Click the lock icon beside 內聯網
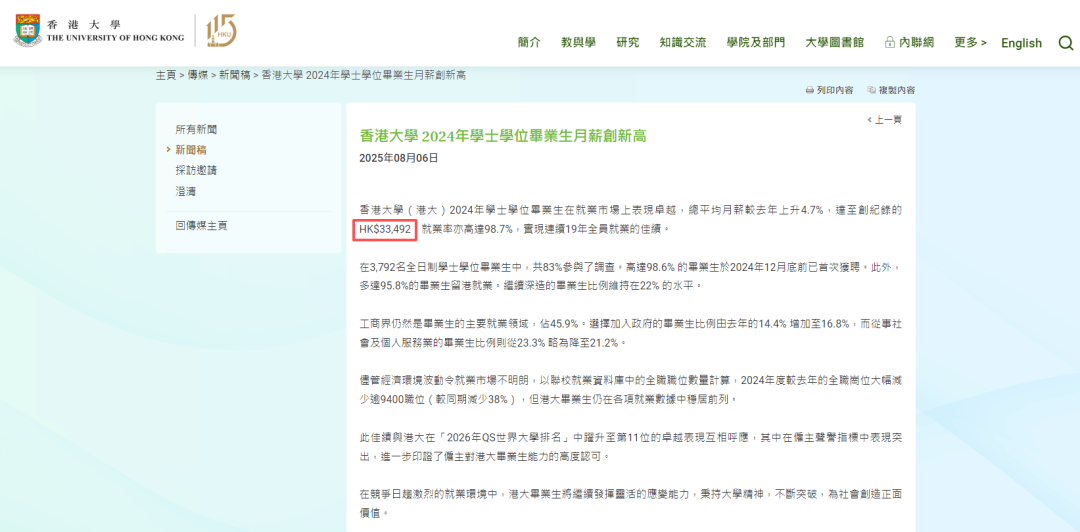The image size is (1080, 532). coord(890,43)
